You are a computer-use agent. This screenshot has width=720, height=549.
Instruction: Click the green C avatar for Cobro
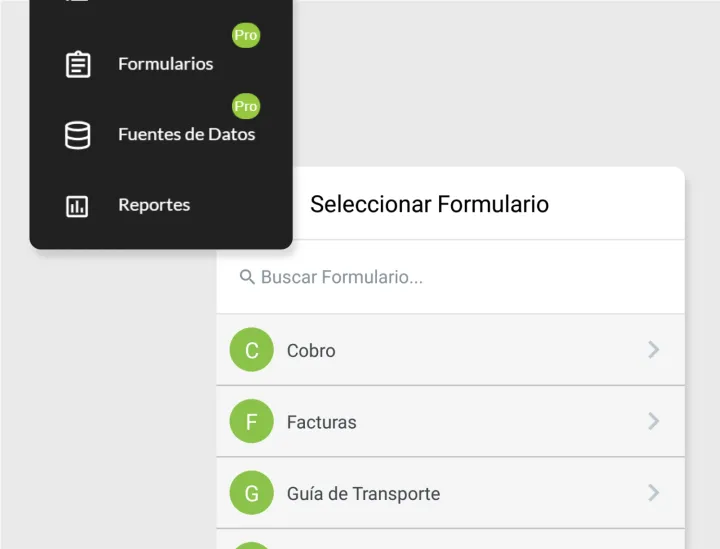click(251, 350)
